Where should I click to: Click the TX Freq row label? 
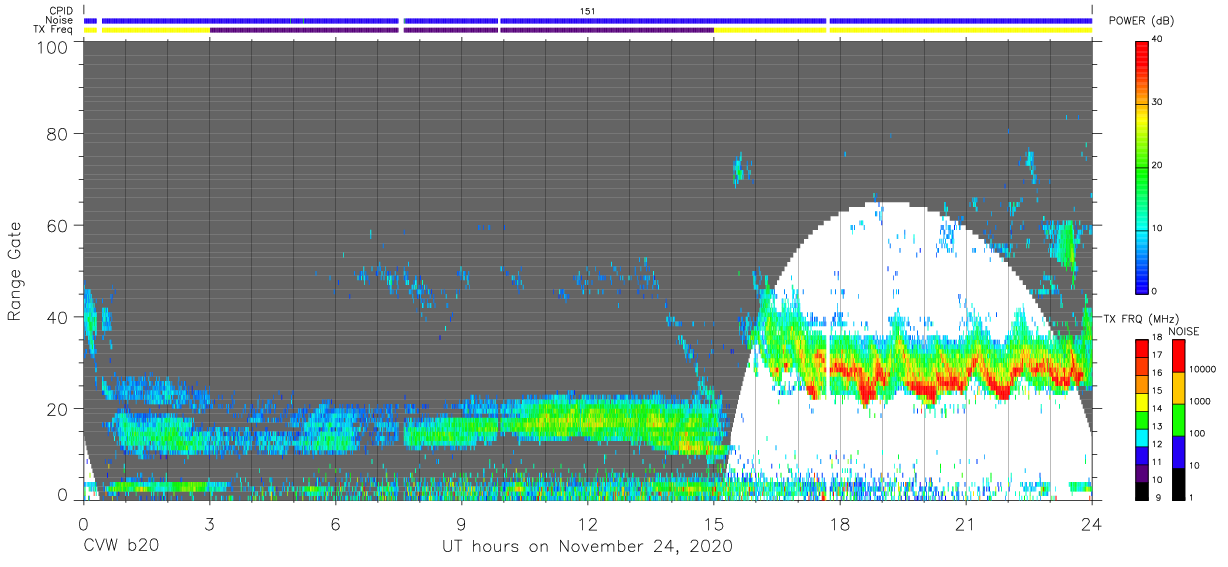[53, 30]
